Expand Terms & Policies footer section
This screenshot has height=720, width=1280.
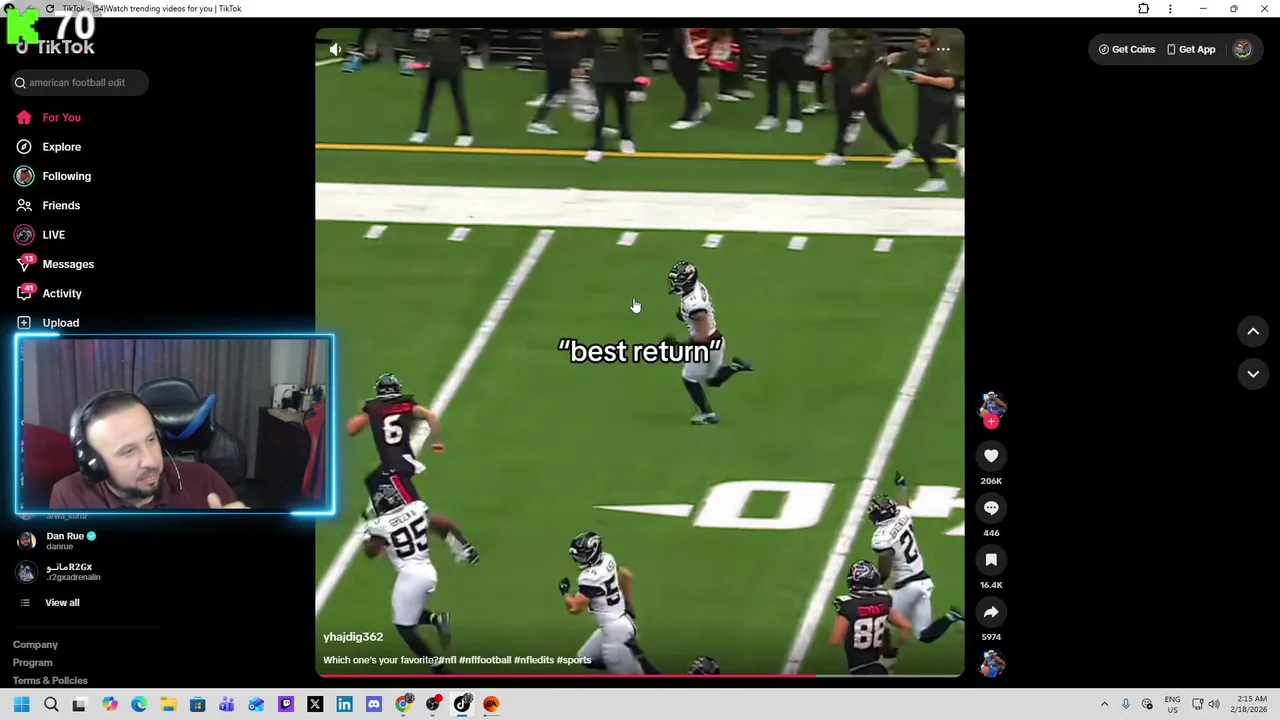point(50,681)
